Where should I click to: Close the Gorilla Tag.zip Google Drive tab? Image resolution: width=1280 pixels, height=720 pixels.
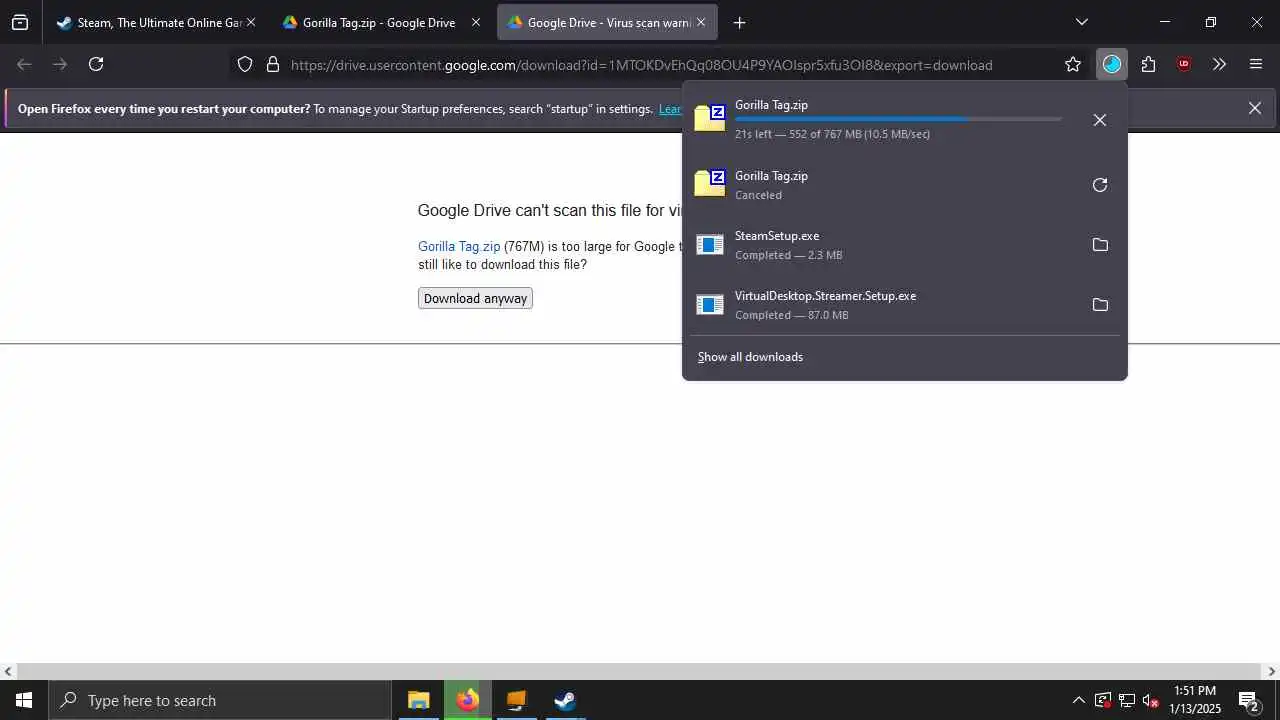pyautogui.click(x=476, y=22)
